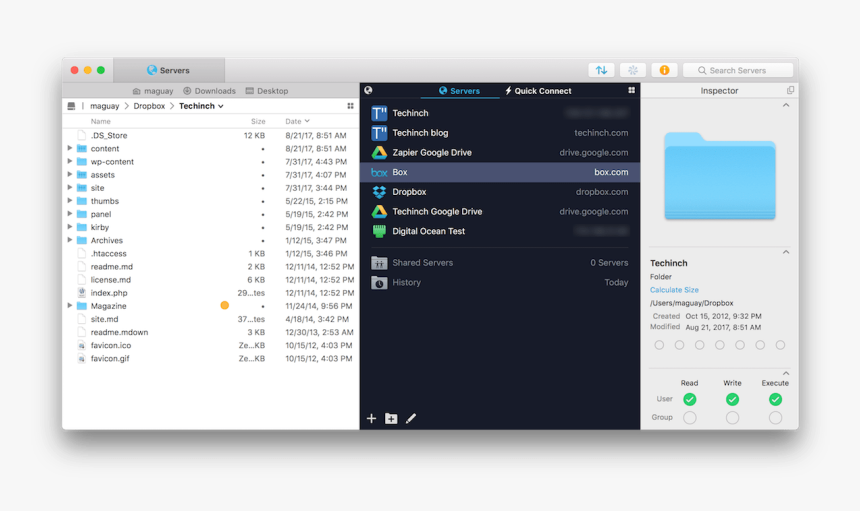Screen dimensions: 860x511
Task: Select the Digital Ocean Test icon
Action: (x=379, y=231)
